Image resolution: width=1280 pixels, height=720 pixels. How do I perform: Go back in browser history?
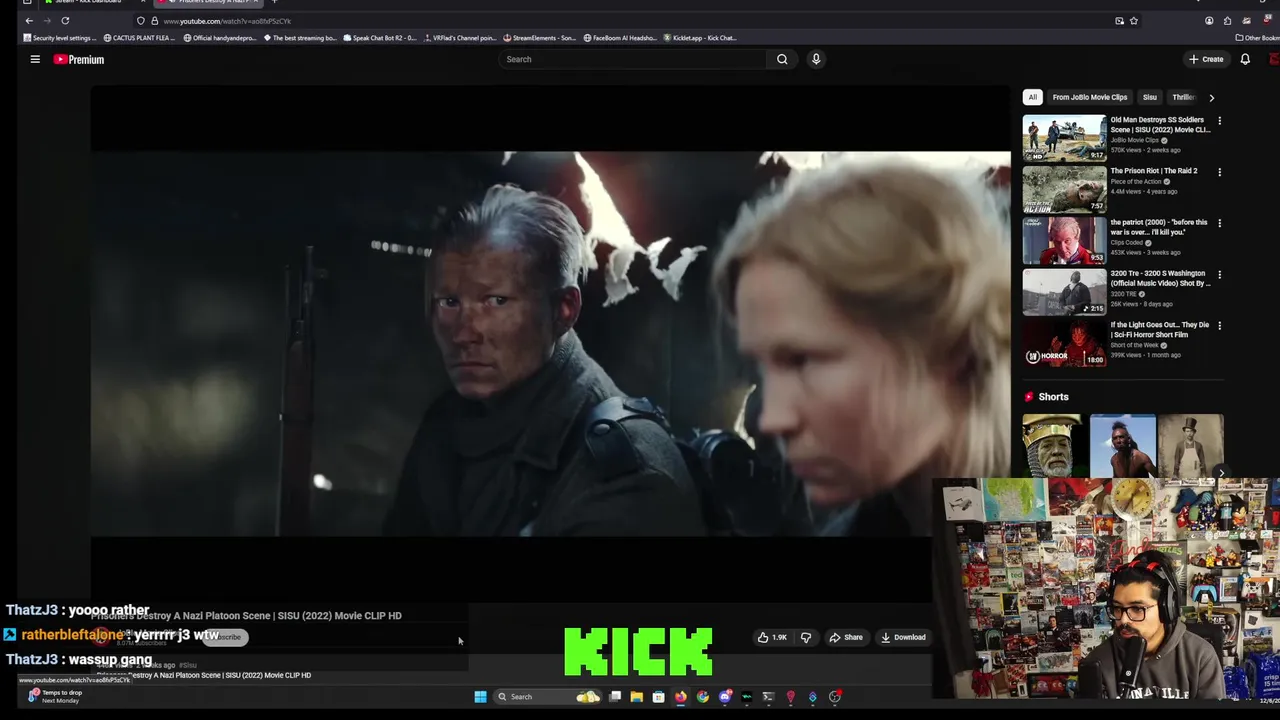[29, 21]
